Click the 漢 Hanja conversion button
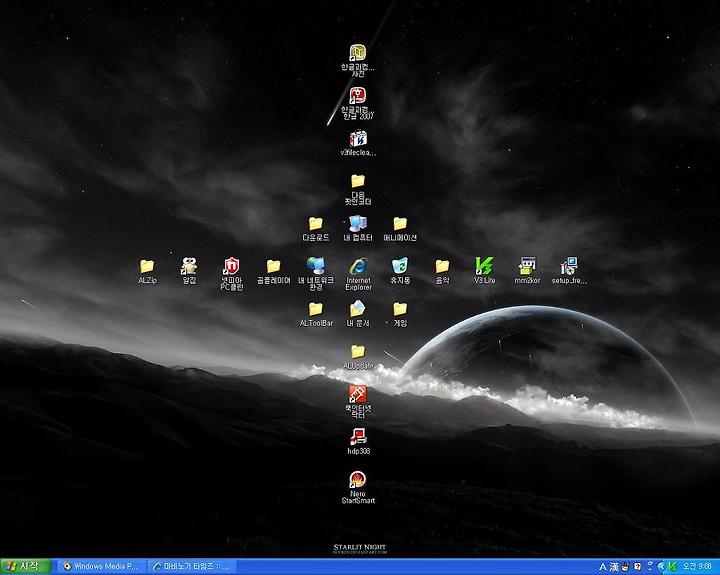 click(614, 567)
